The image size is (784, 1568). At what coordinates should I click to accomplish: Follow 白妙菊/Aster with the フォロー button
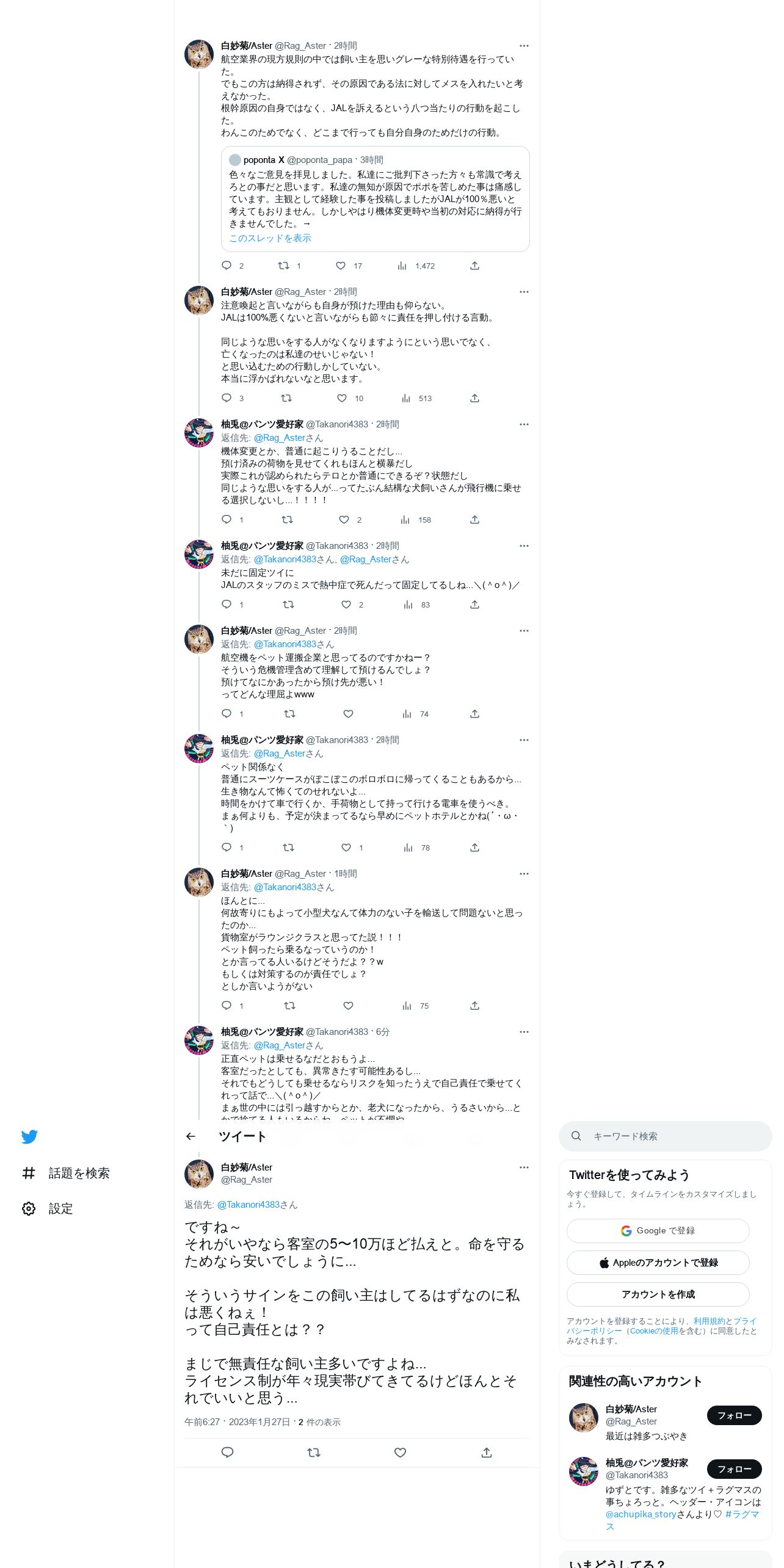coord(734,1415)
